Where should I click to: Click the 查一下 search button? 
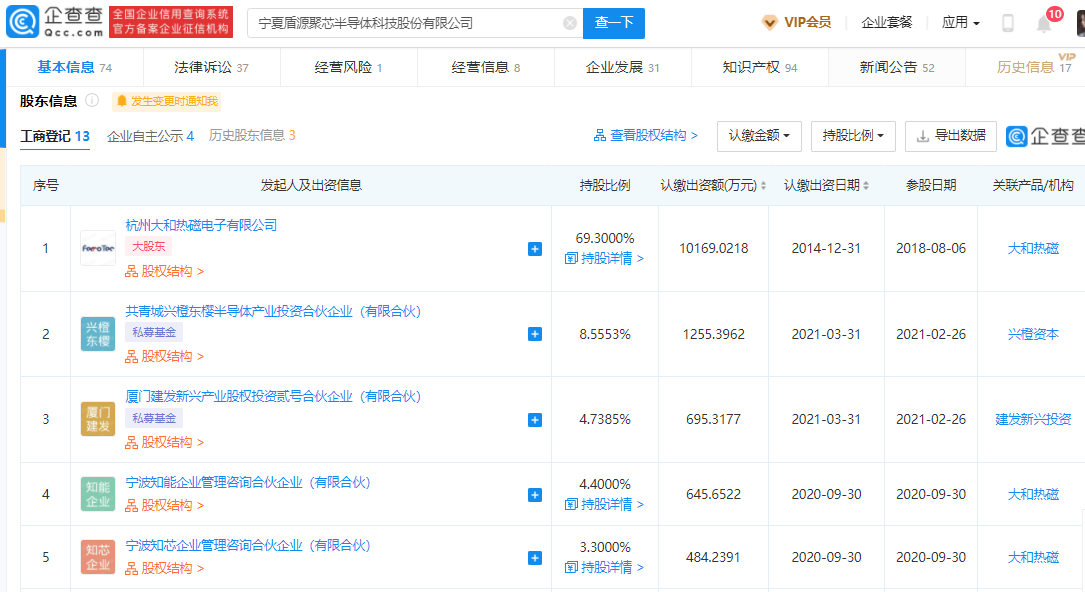click(x=614, y=23)
